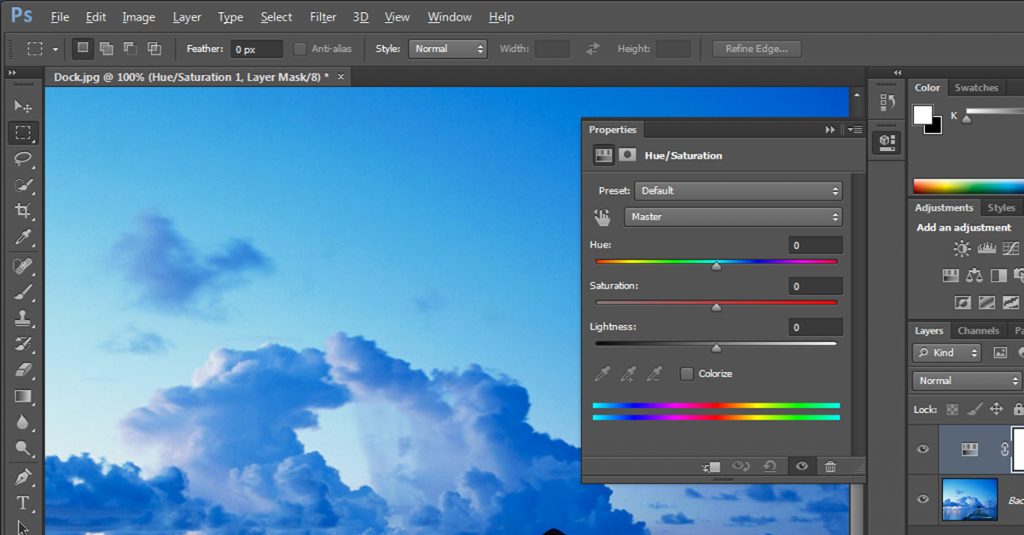1024x535 pixels.
Task: Select the Clone Stamp tool
Action: click(x=23, y=318)
